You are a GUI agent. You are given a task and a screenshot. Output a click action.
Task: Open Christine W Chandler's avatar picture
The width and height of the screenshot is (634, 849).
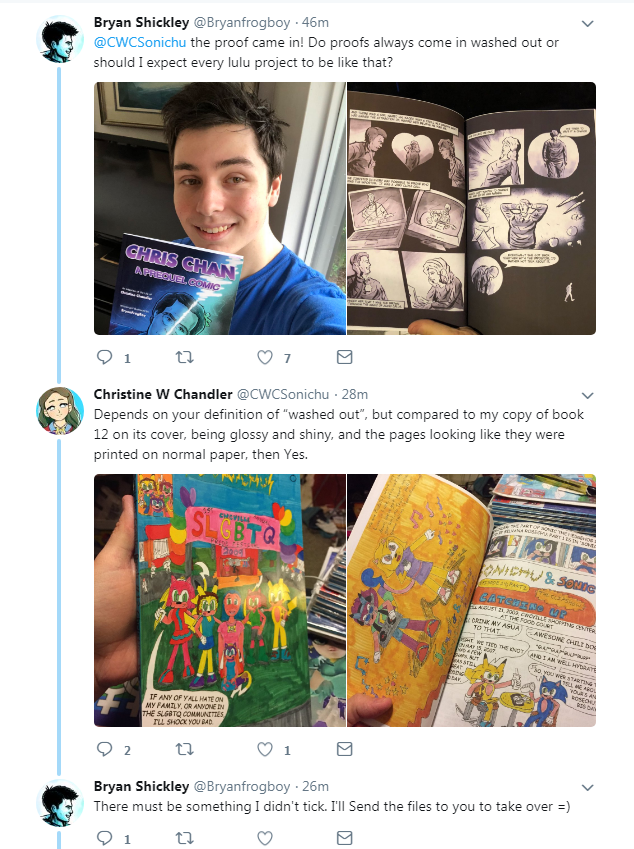60,410
